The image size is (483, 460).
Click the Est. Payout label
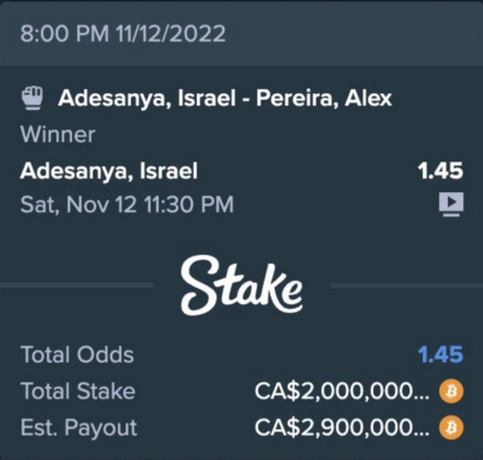[x=79, y=428]
